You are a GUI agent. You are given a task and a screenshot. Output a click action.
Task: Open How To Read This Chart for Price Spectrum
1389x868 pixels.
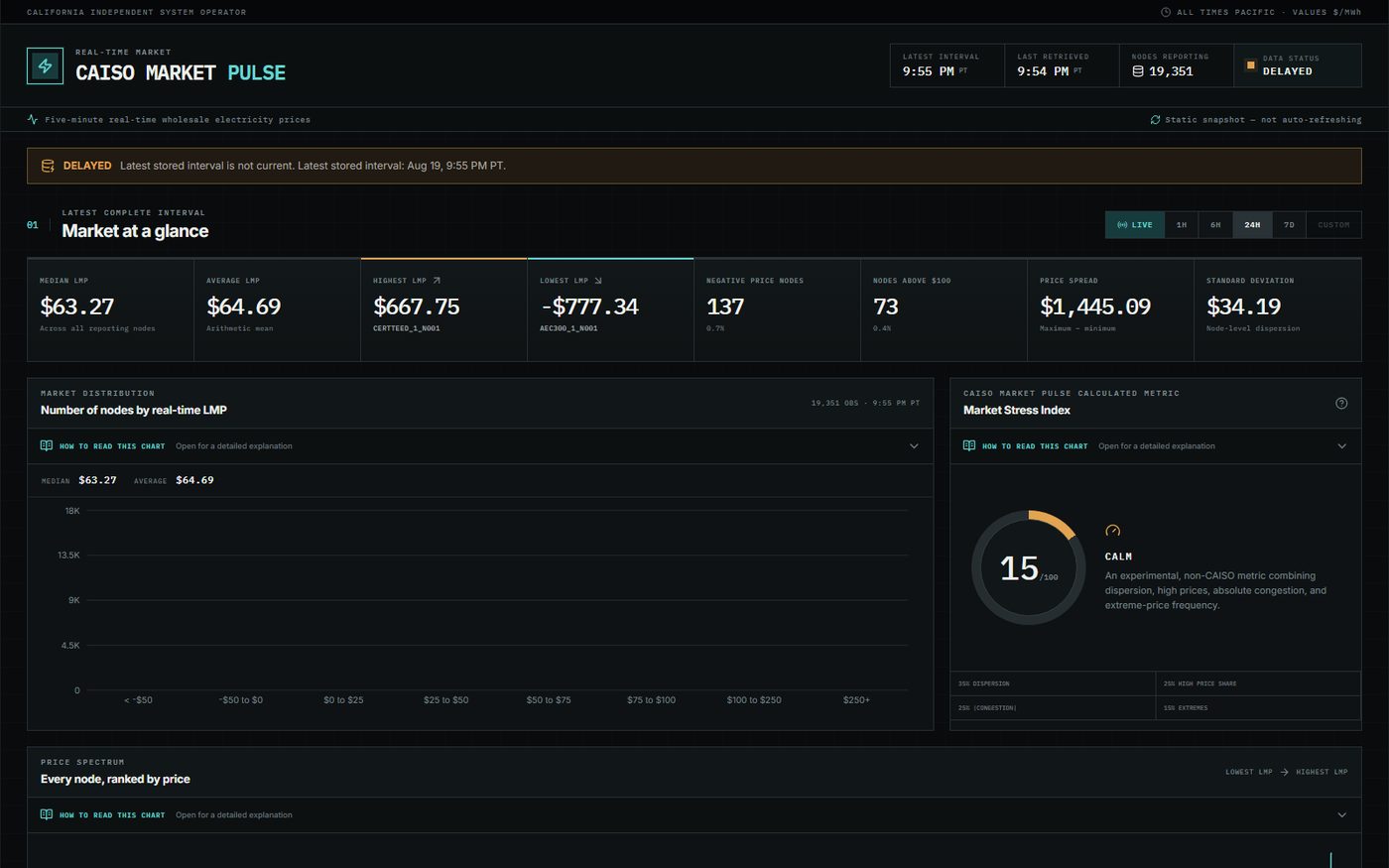[694, 814]
